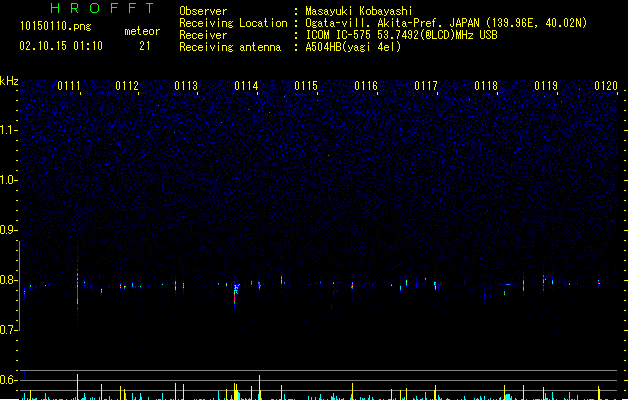
Task: Click time marker 0120
Action: 606,86
